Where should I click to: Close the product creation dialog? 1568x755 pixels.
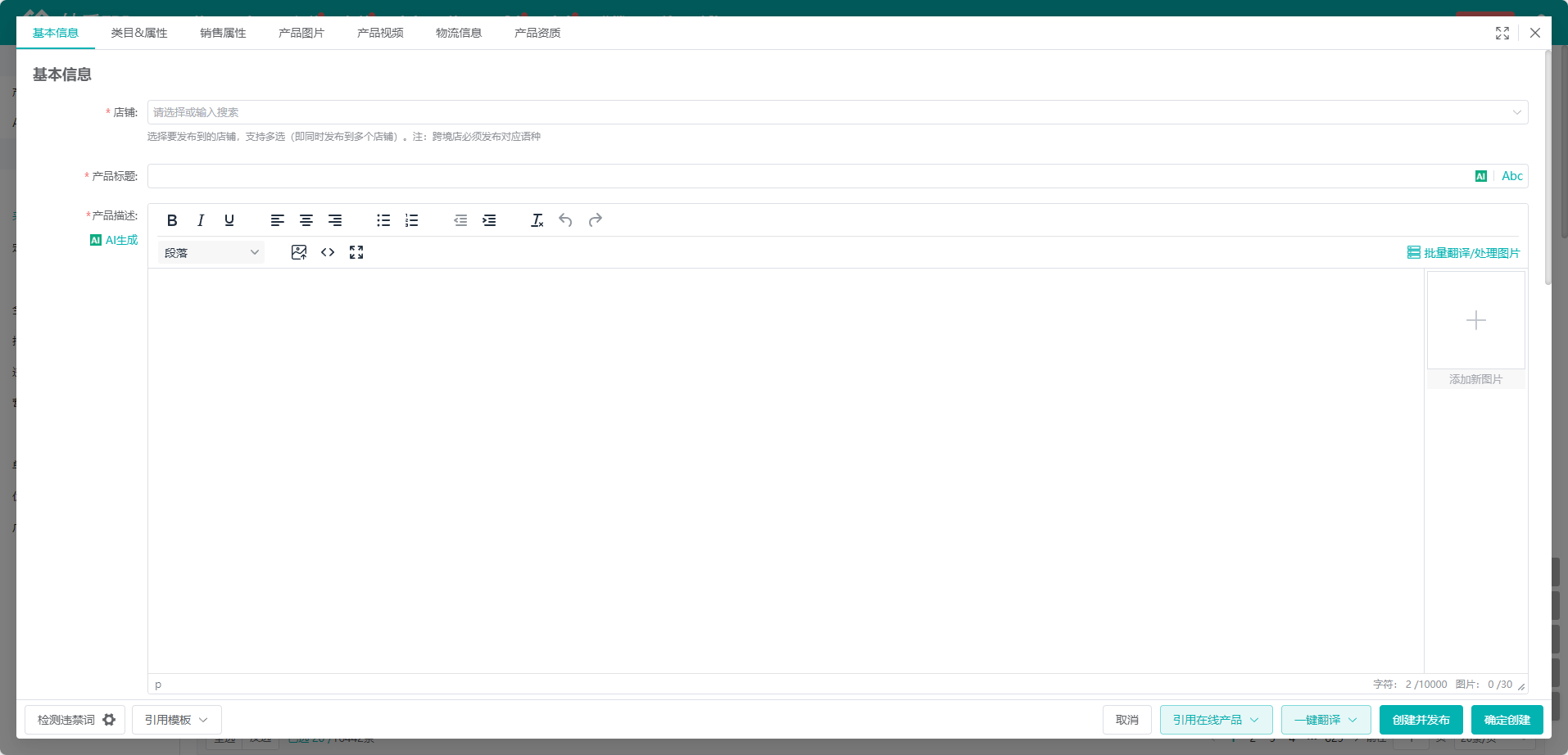(x=1535, y=33)
